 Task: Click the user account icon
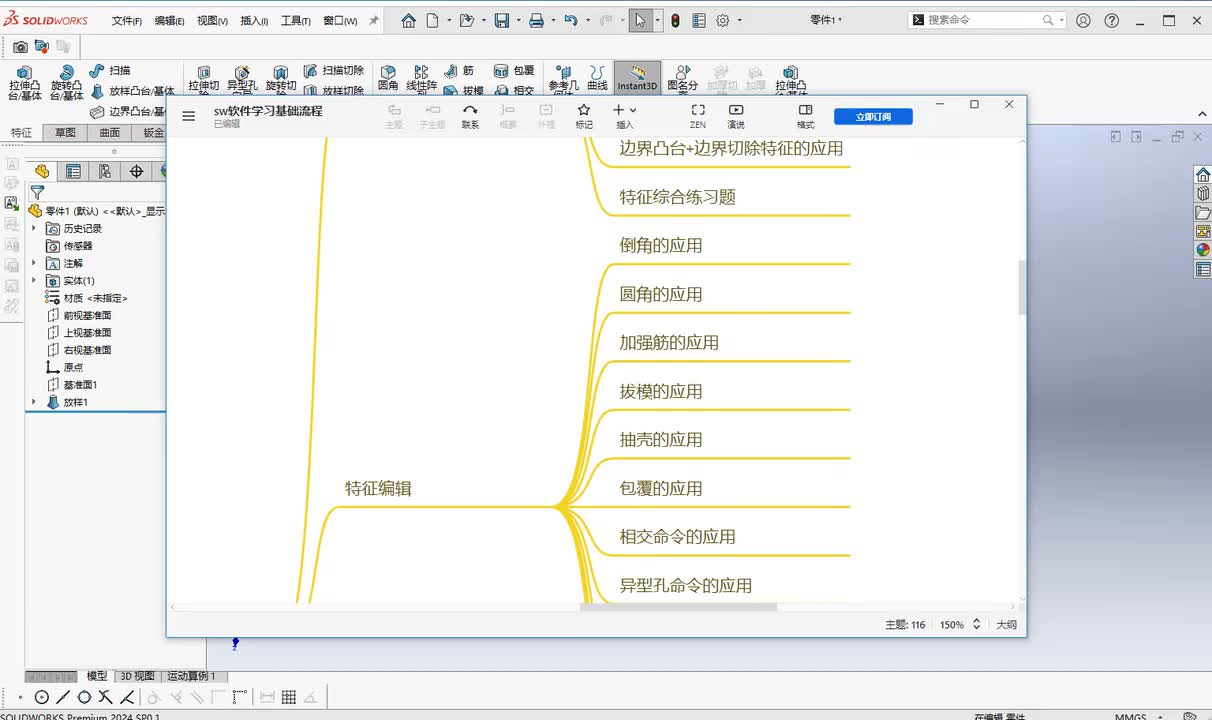(x=1083, y=20)
